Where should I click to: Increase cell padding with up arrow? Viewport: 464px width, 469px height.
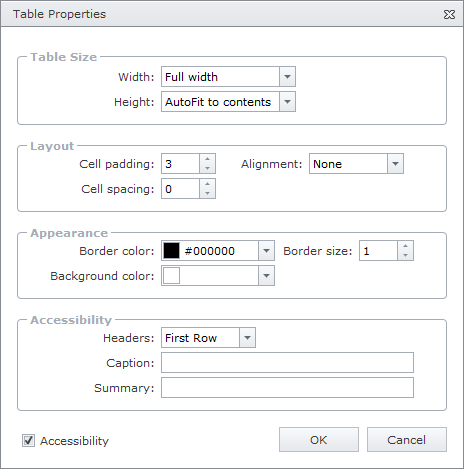click(207, 159)
